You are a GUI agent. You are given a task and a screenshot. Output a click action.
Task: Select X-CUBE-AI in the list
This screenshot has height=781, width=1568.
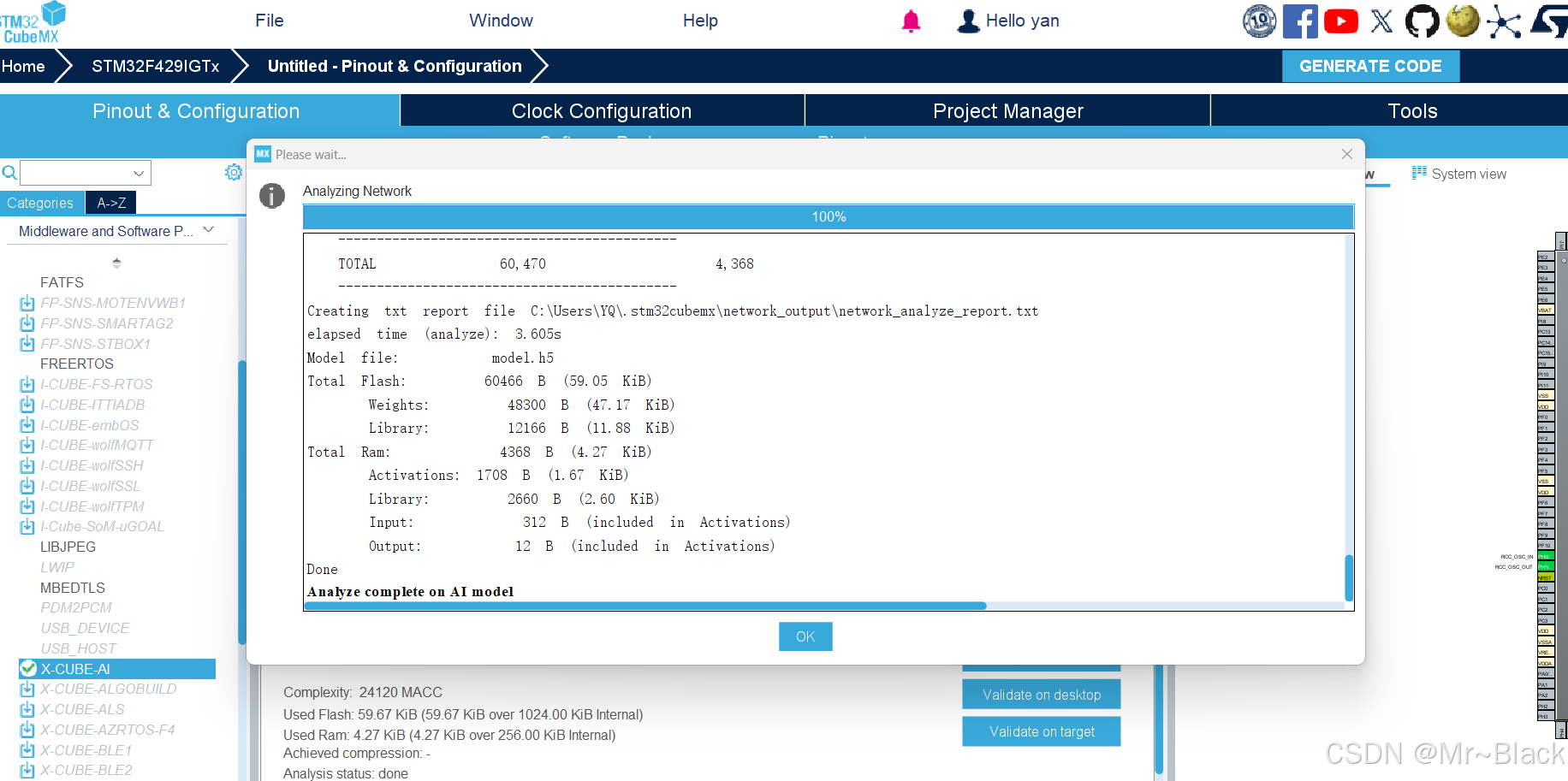click(117, 669)
